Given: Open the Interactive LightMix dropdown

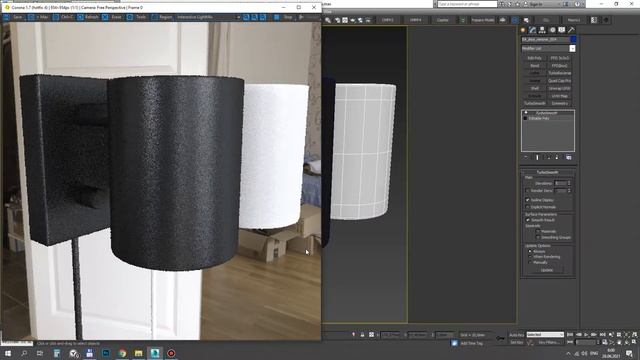Looking at the screenshot, I should [x=208, y=17].
